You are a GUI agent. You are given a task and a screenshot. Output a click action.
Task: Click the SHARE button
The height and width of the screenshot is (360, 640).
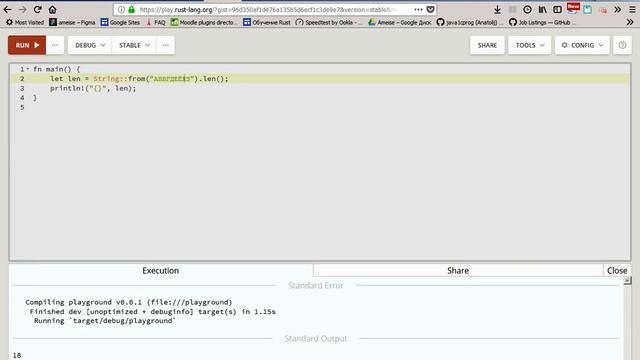point(487,45)
